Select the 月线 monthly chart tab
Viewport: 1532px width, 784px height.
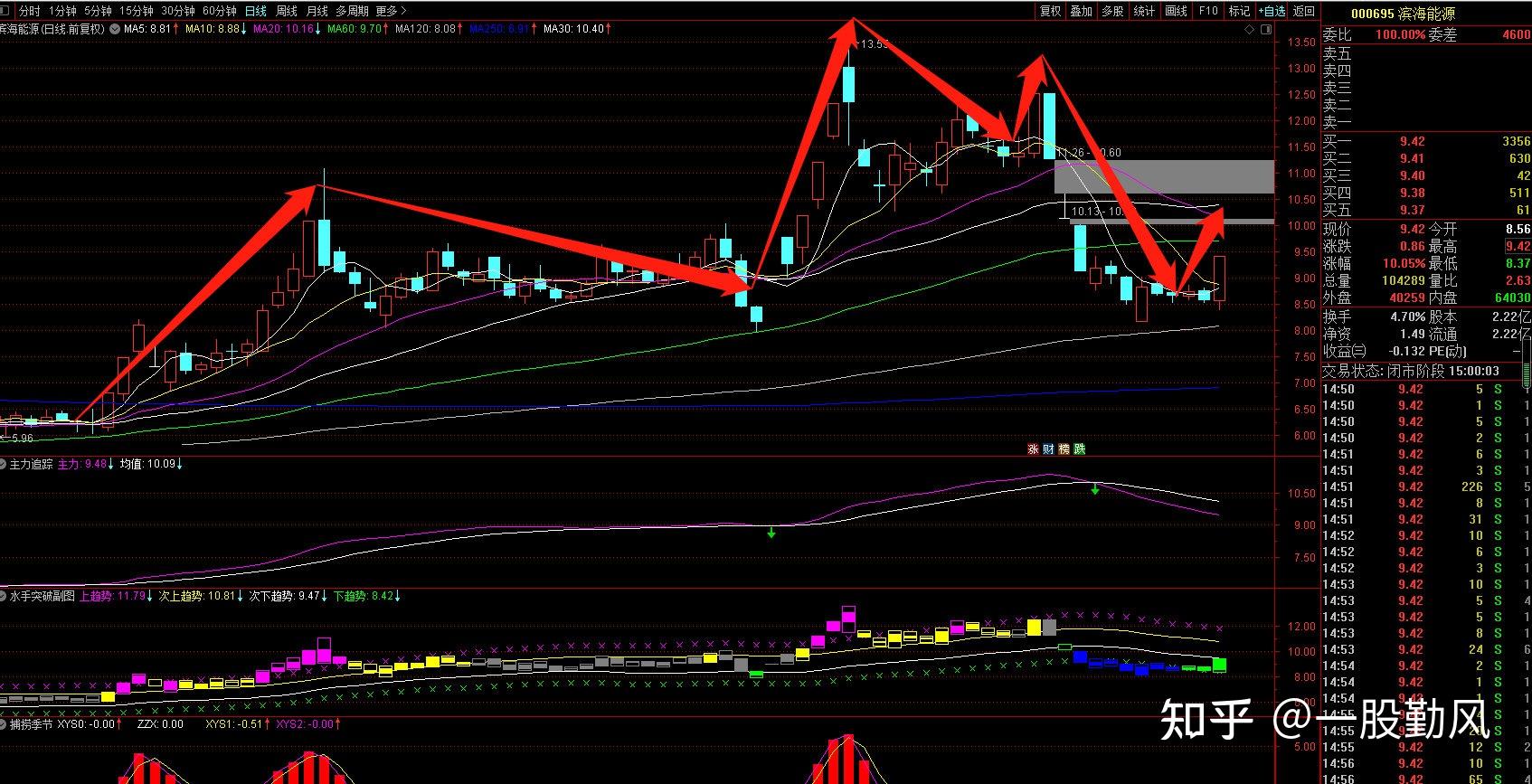coord(317,11)
